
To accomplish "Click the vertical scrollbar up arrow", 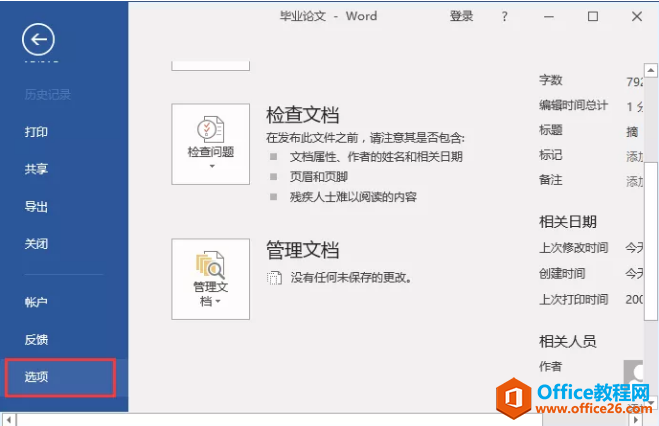I will click(x=651, y=70).
